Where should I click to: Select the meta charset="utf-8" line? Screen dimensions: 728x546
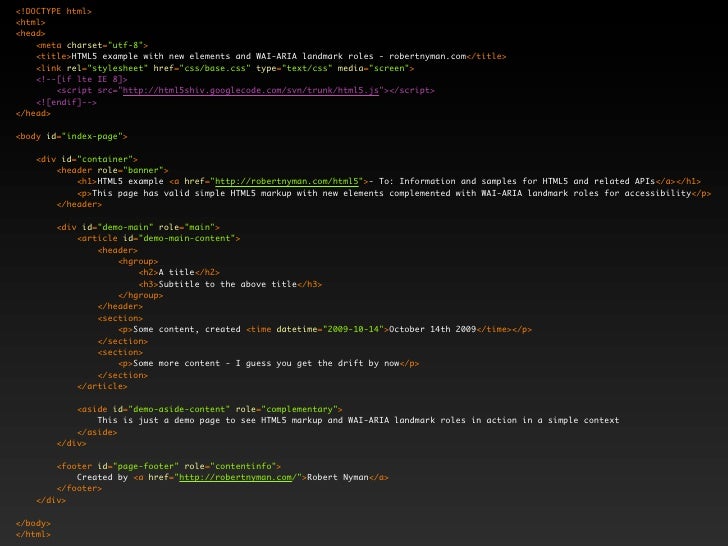92,46
